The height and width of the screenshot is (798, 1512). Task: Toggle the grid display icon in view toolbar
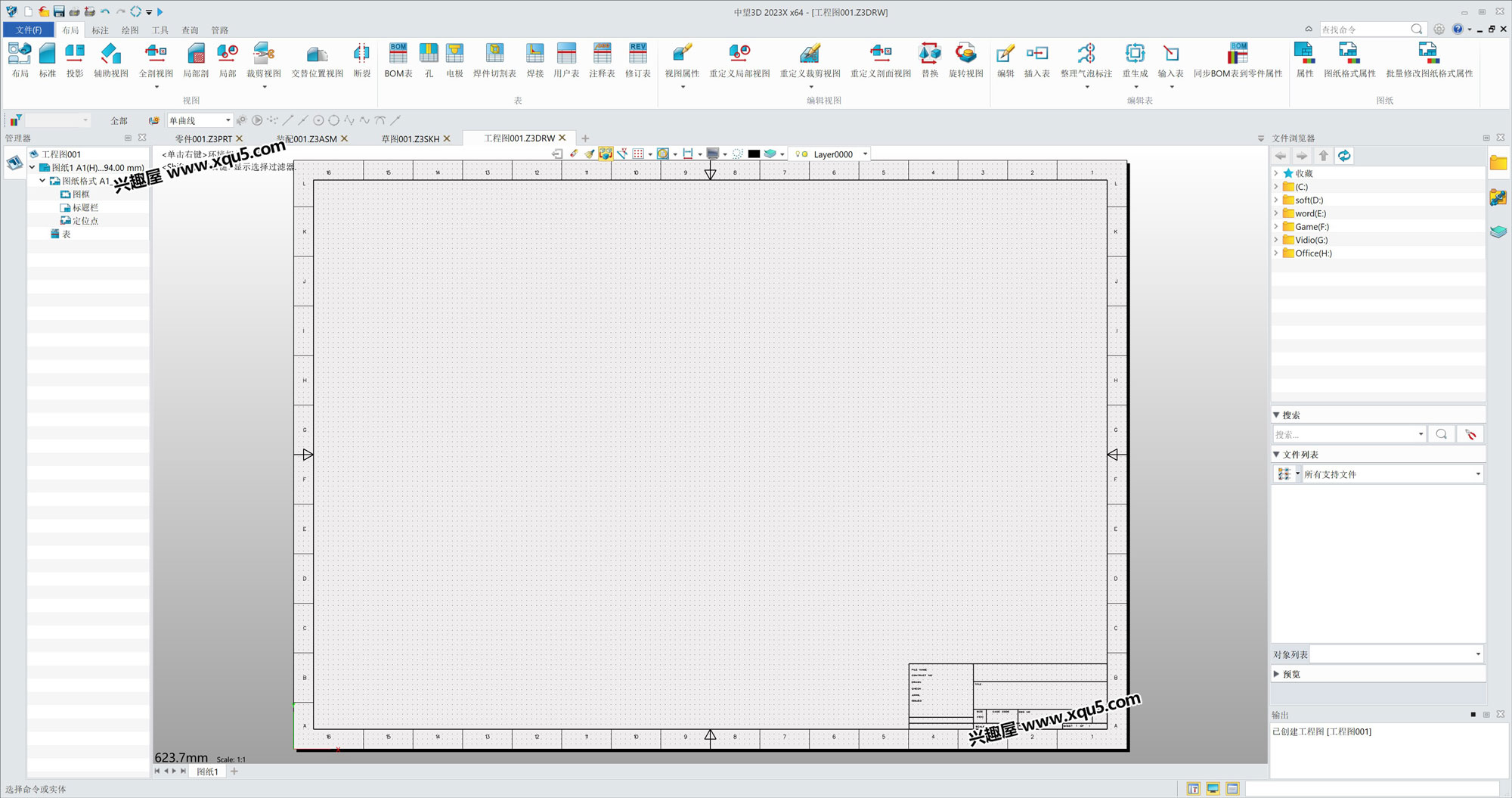[638, 154]
